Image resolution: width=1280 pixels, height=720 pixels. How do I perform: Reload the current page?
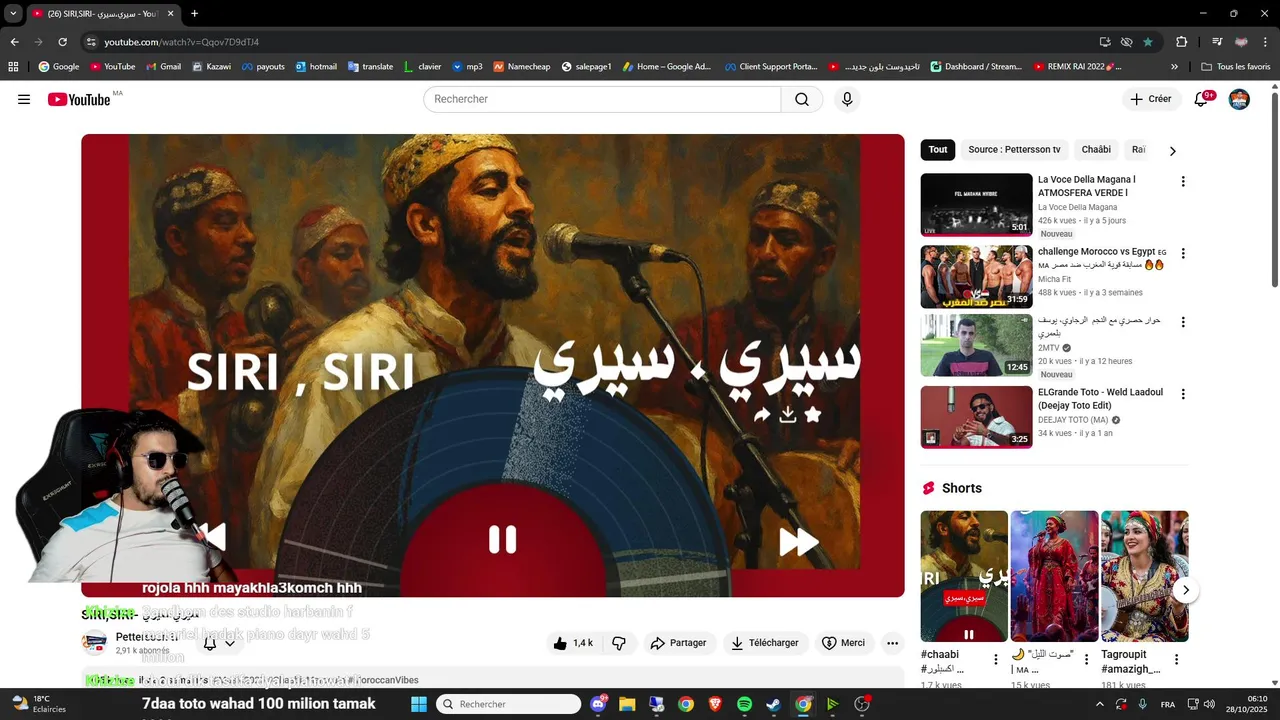click(62, 42)
